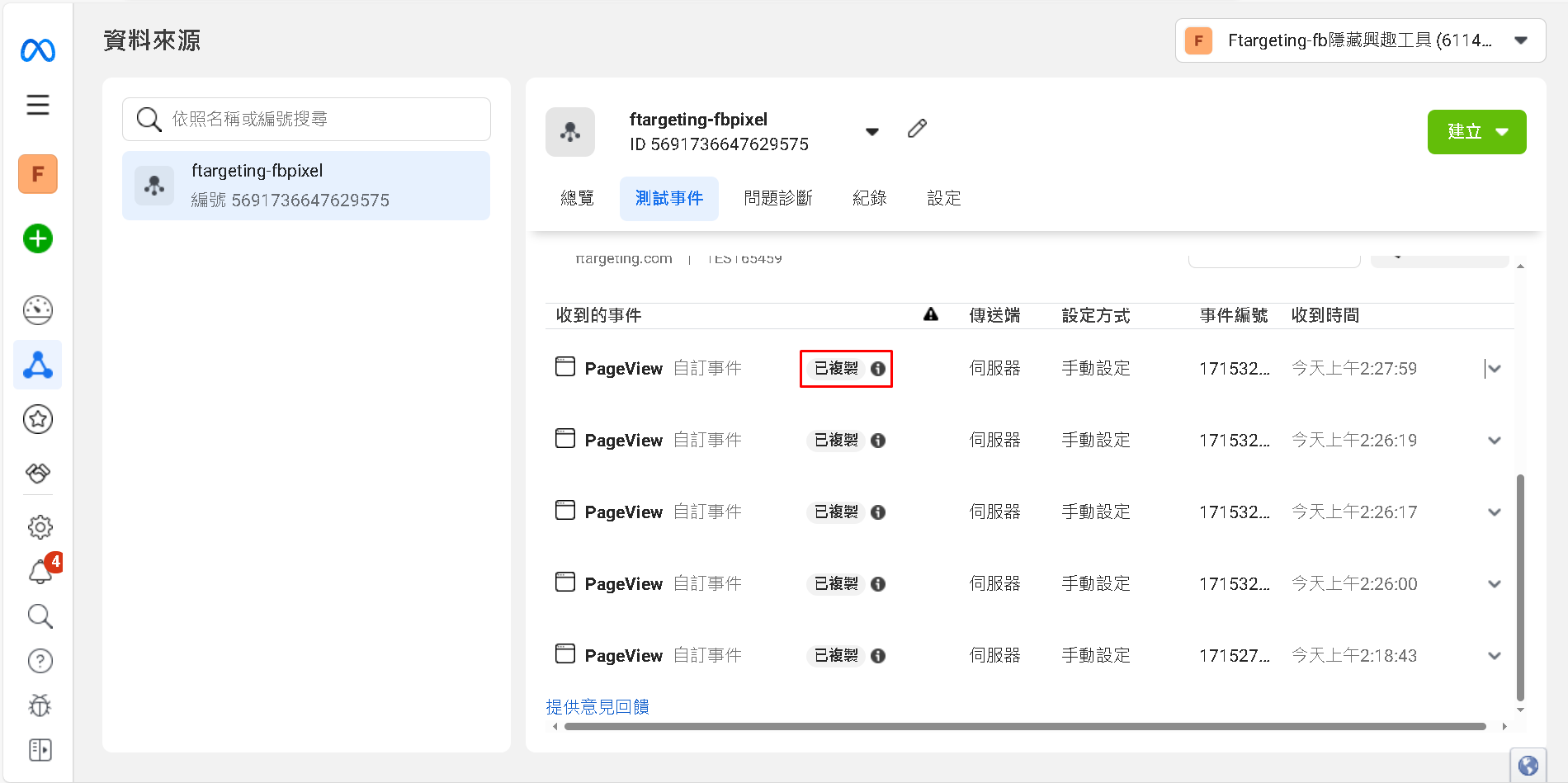
Task: Expand the PageView event at 2:26:17
Action: pos(1494,512)
